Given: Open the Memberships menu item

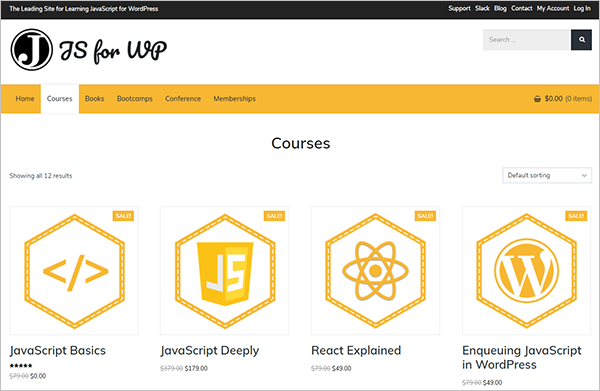Looking at the screenshot, I should (x=235, y=99).
